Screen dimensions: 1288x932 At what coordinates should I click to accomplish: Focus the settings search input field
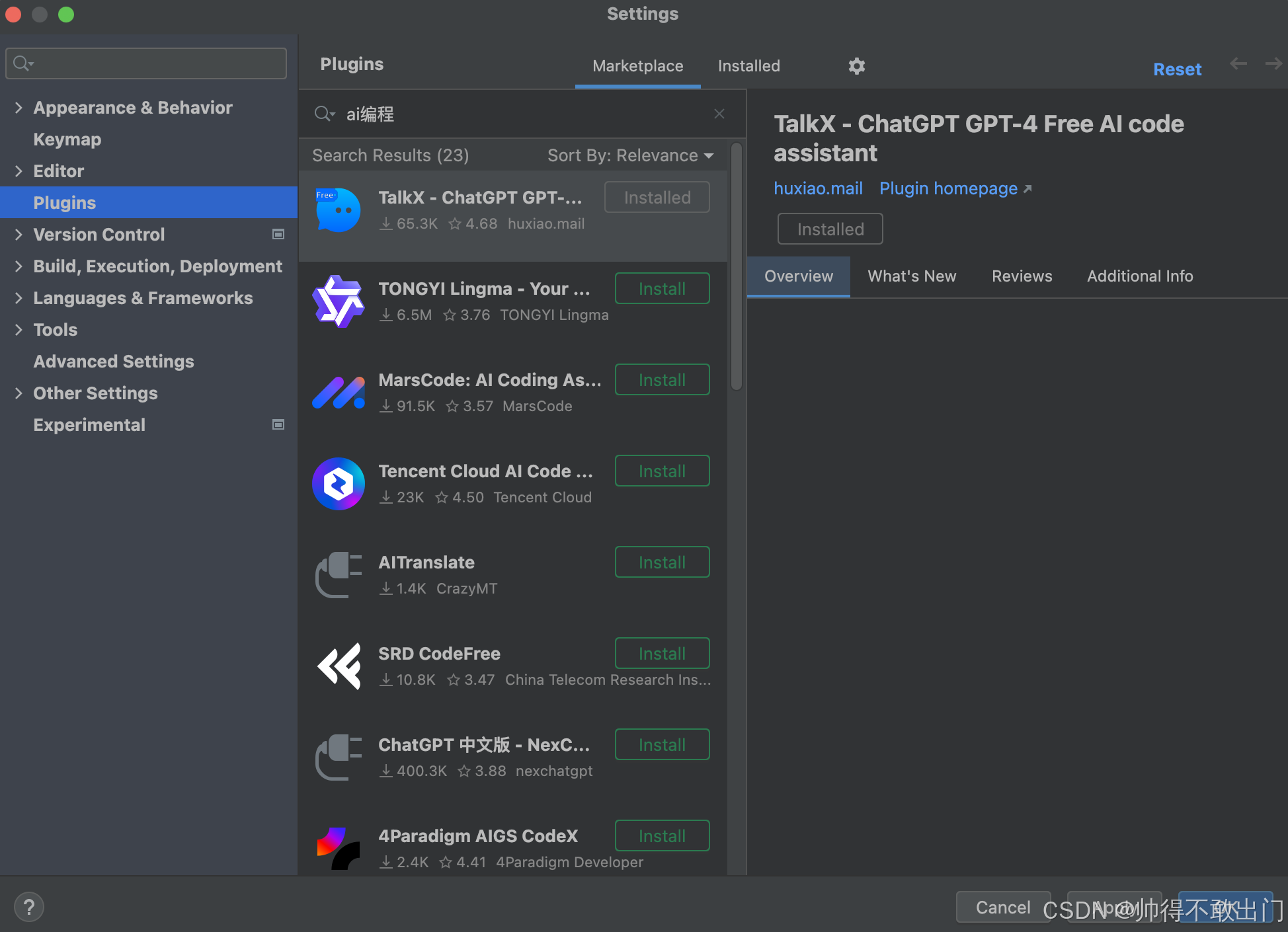click(146, 63)
